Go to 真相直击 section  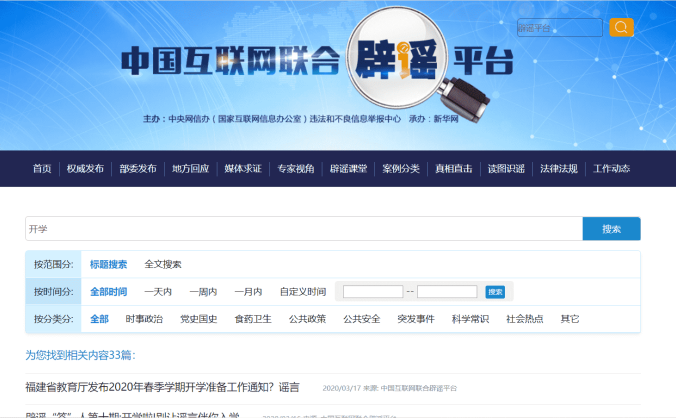454,168
